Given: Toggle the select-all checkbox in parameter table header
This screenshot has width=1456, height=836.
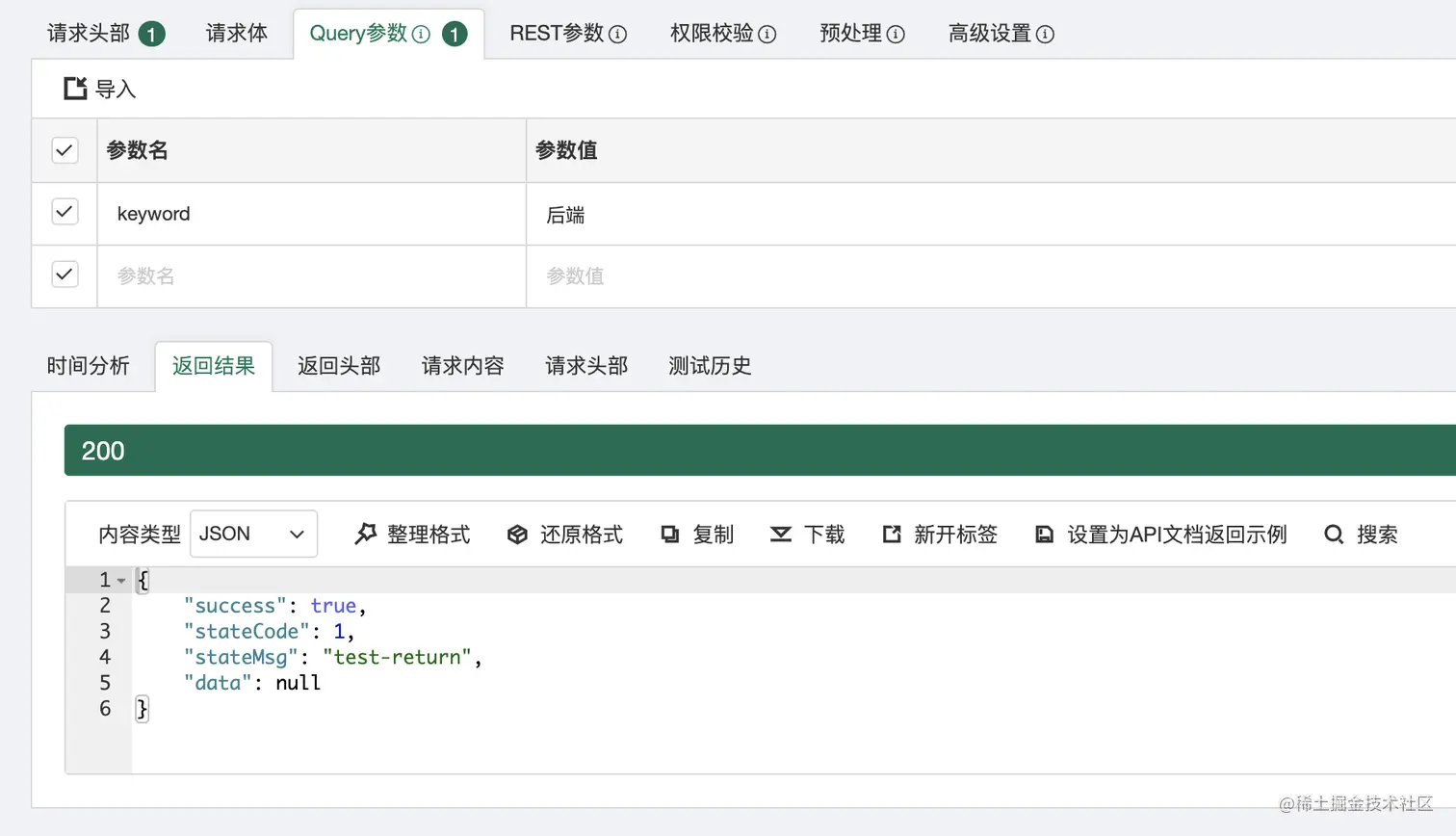Looking at the screenshot, I should tap(64, 150).
